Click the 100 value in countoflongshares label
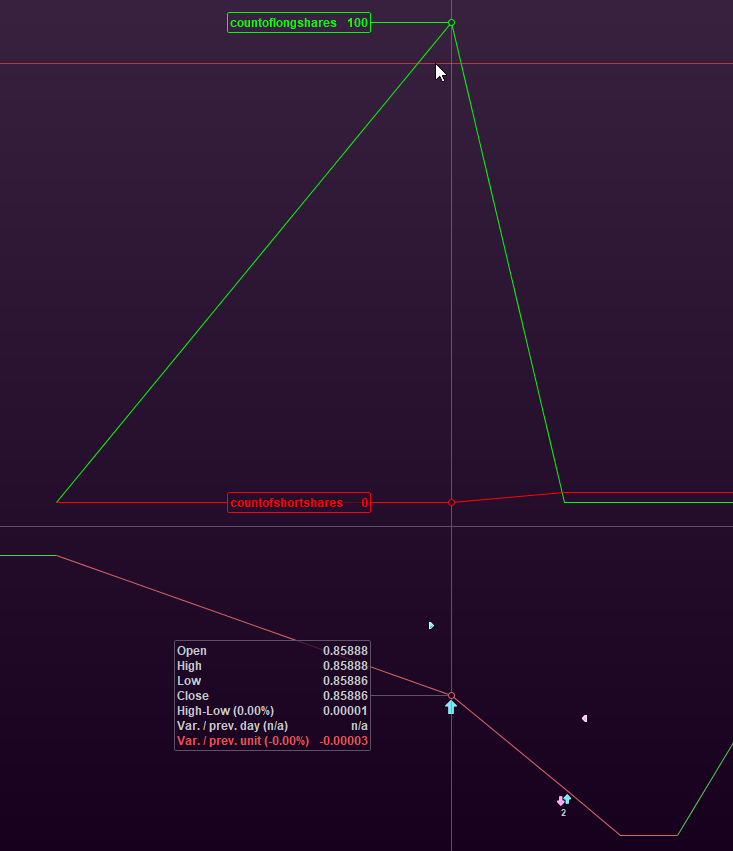The height and width of the screenshot is (851, 733). (358, 23)
